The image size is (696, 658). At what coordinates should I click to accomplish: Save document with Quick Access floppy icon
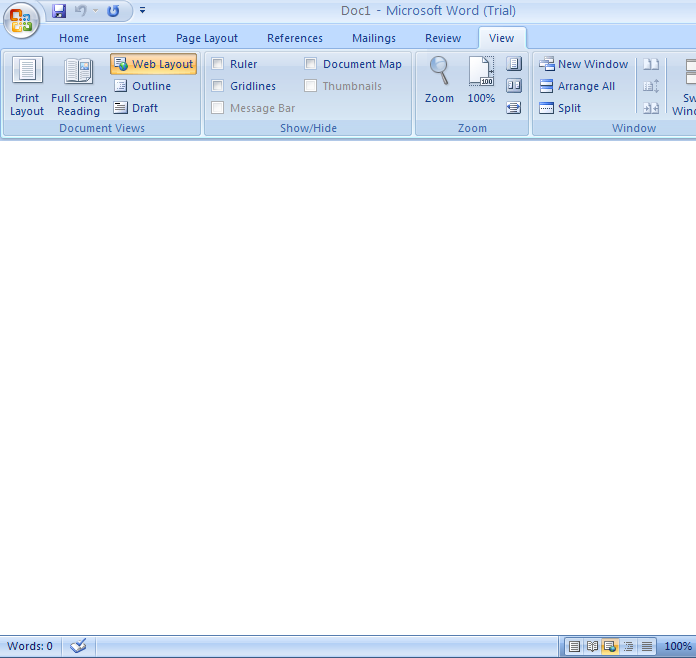pos(59,11)
